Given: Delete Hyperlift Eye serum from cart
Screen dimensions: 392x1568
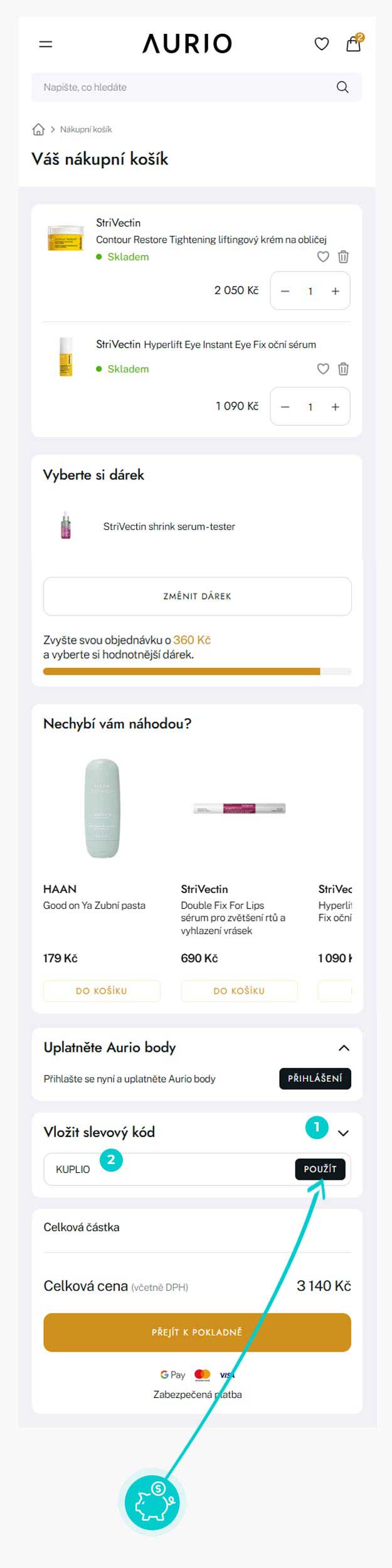Looking at the screenshot, I should point(343,369).
